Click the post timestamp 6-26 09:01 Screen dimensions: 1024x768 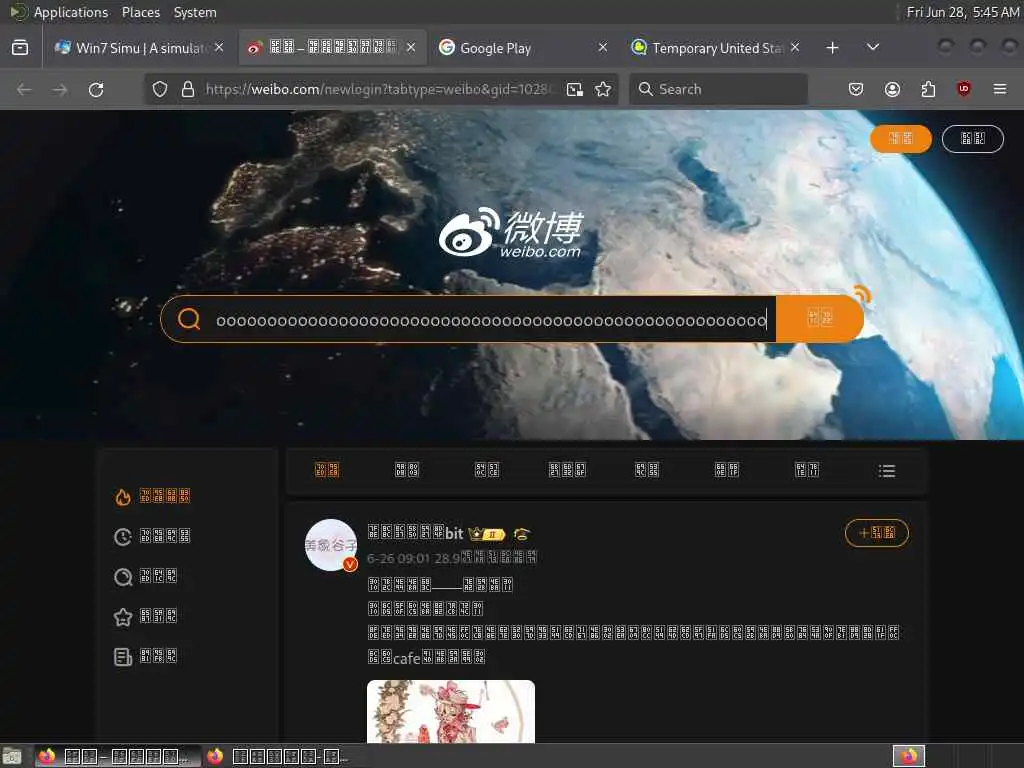click(398, 558)
